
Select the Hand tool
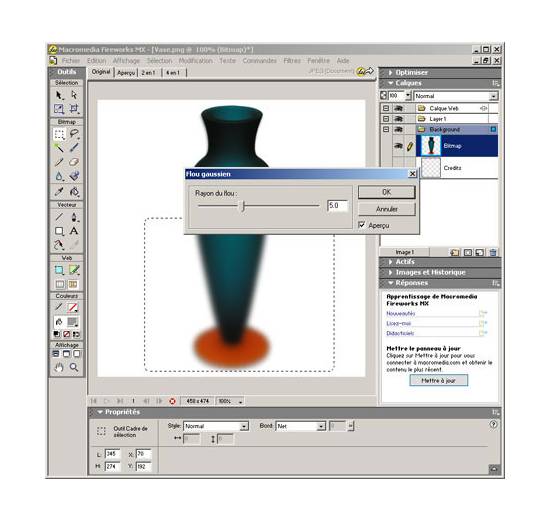point(59,367)
